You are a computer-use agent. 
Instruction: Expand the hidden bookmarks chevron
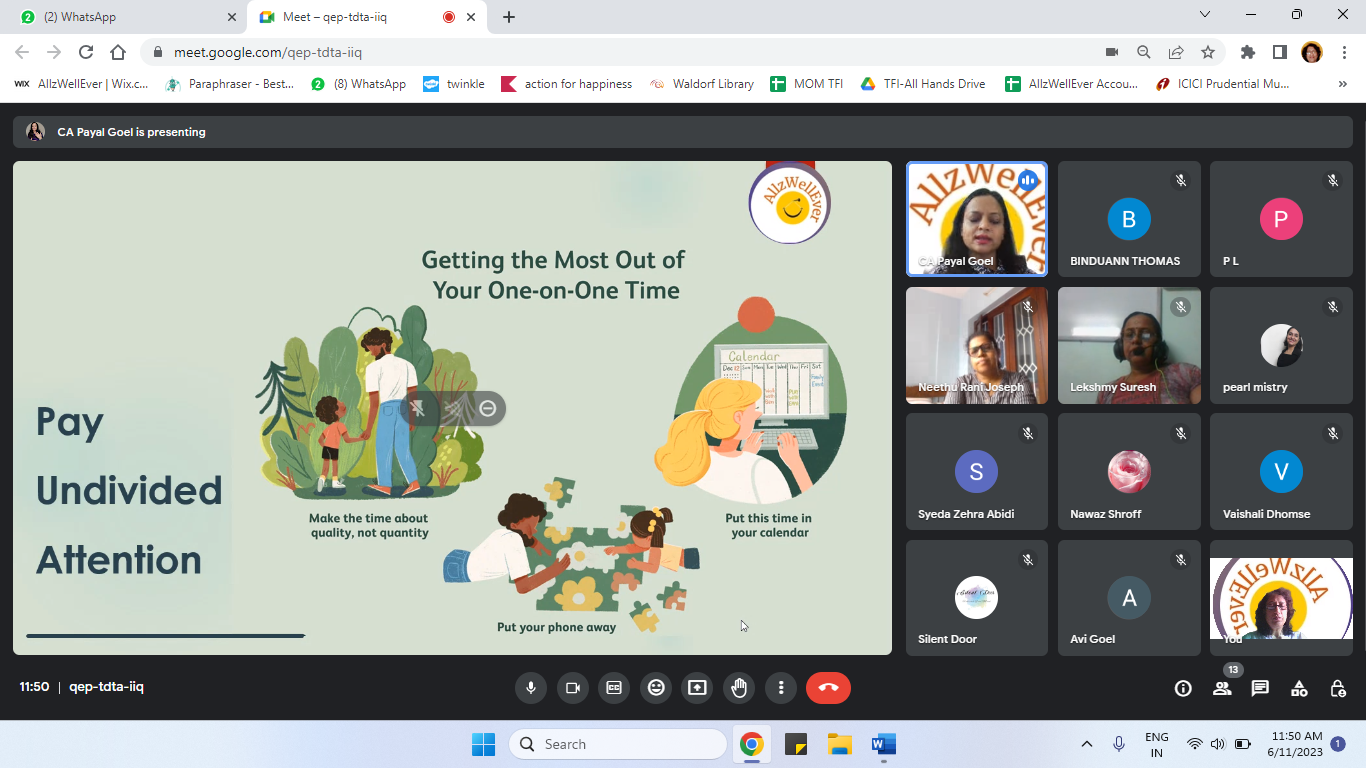[1342, 84]
